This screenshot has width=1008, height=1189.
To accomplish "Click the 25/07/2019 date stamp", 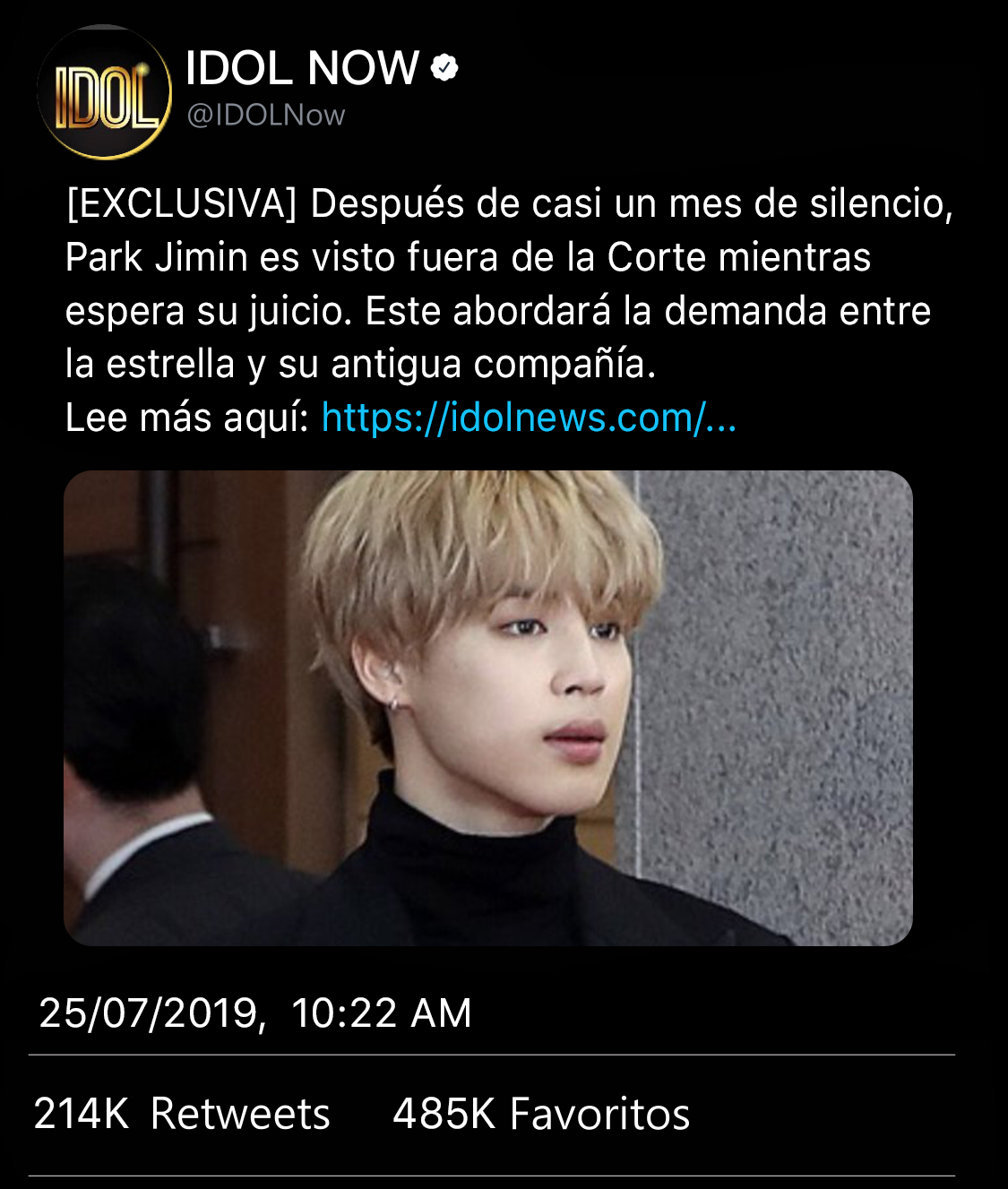I will (x=152, y=1013).
